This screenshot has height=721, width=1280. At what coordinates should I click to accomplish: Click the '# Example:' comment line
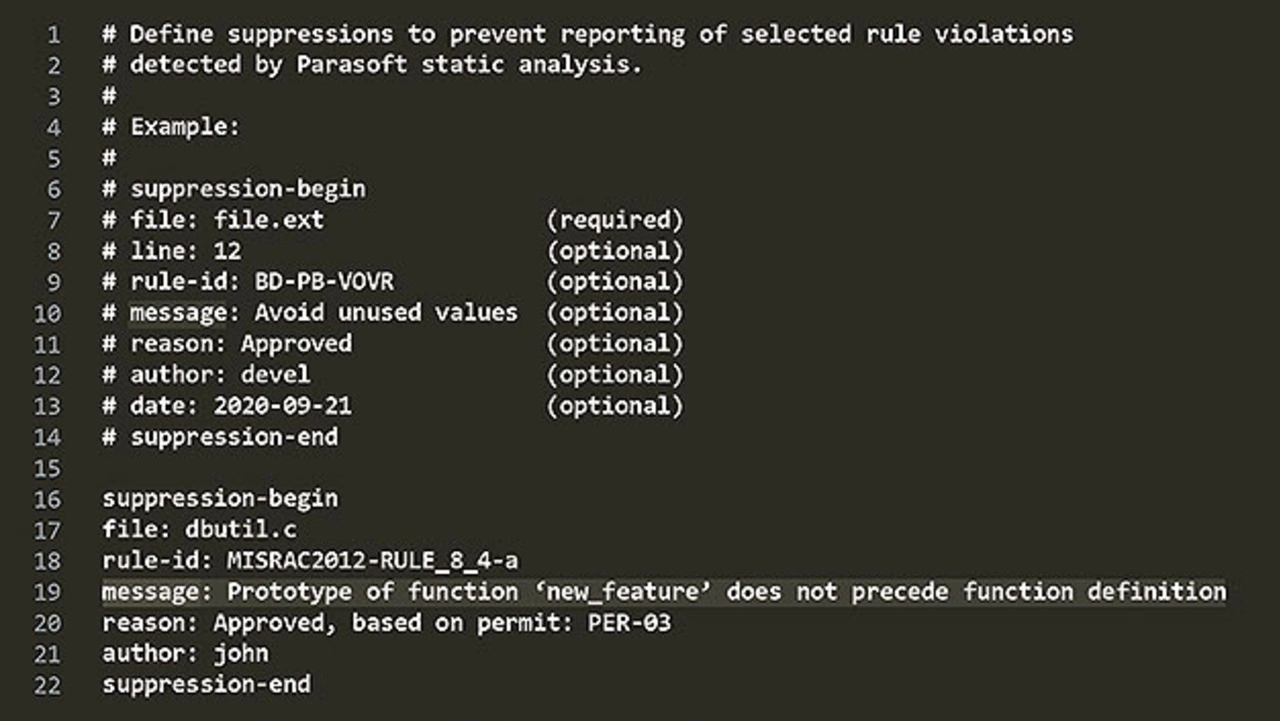171,128
